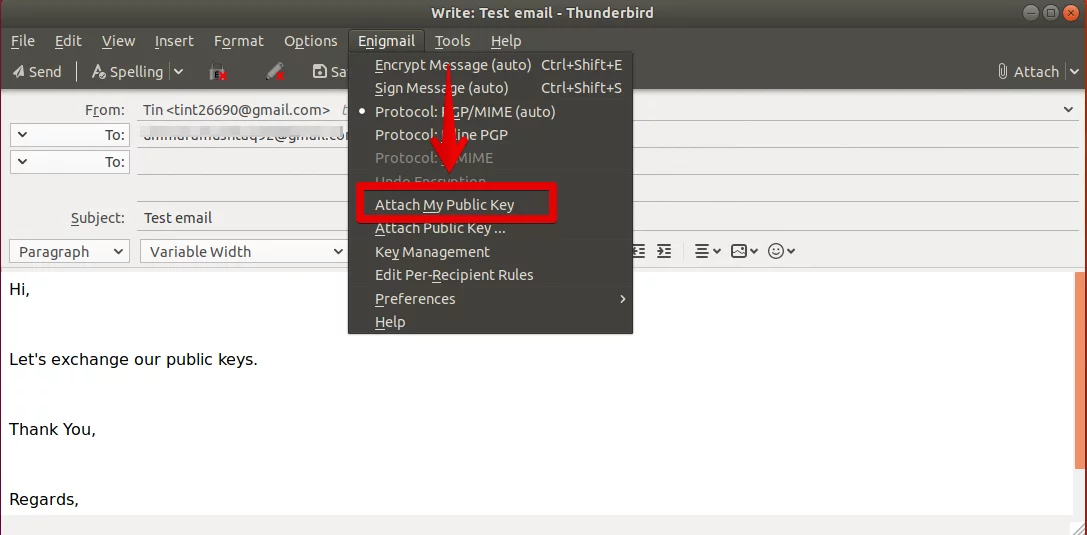Click the 'Thank You,' line in body
The image size is (1087, 535).
pyautogui.click(x=52, y=430)
